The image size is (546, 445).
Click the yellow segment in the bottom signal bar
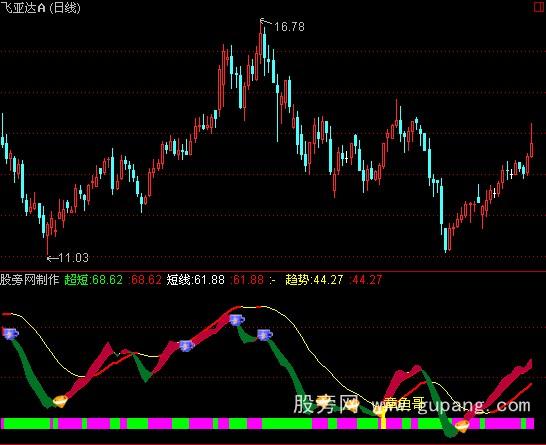click(383, 423)
